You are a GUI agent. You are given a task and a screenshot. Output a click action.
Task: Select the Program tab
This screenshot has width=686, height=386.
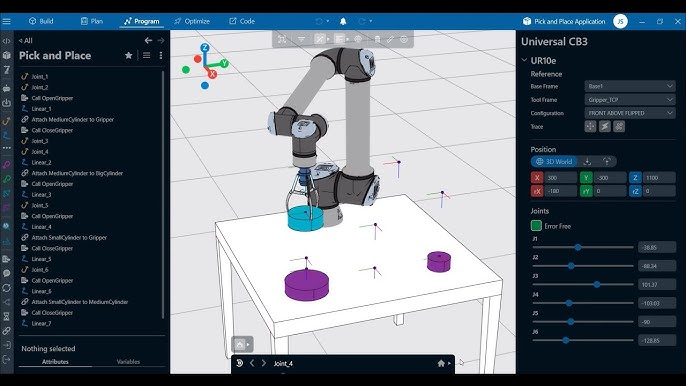[x=141, y=21]
